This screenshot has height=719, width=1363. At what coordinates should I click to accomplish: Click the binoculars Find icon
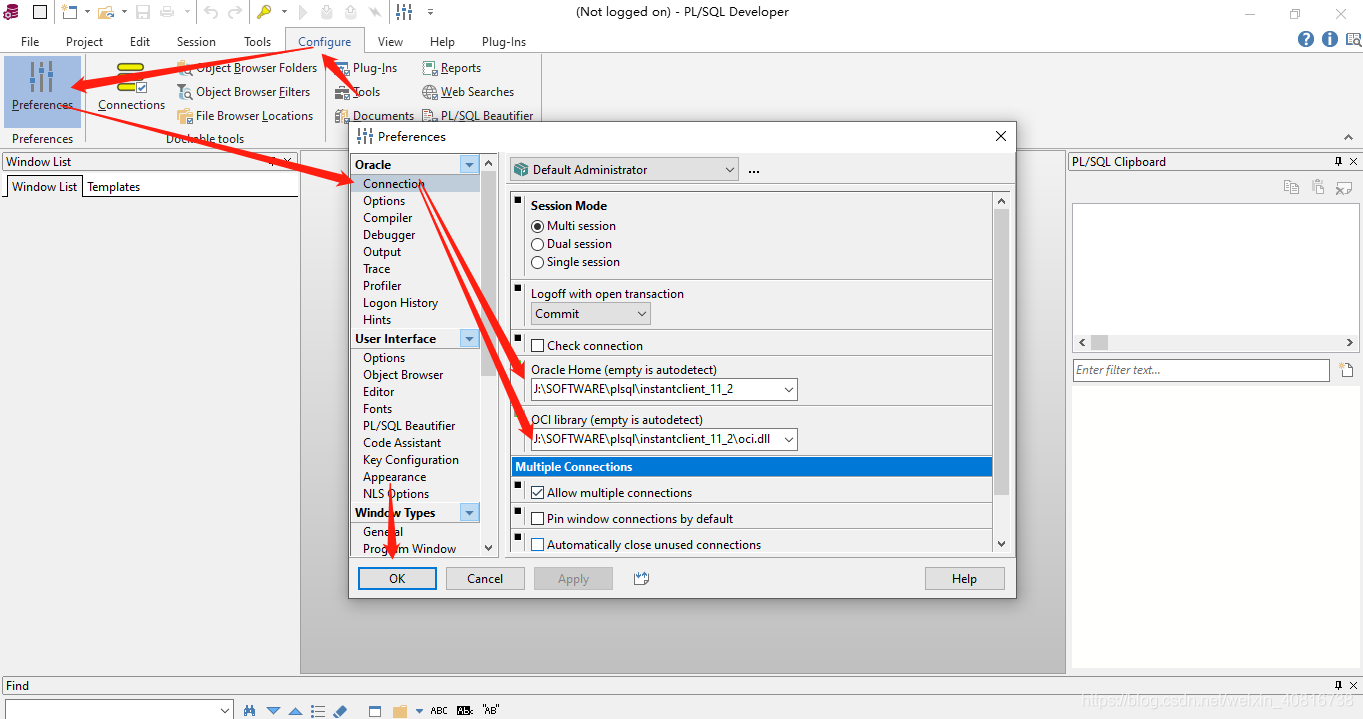[250, 711]
